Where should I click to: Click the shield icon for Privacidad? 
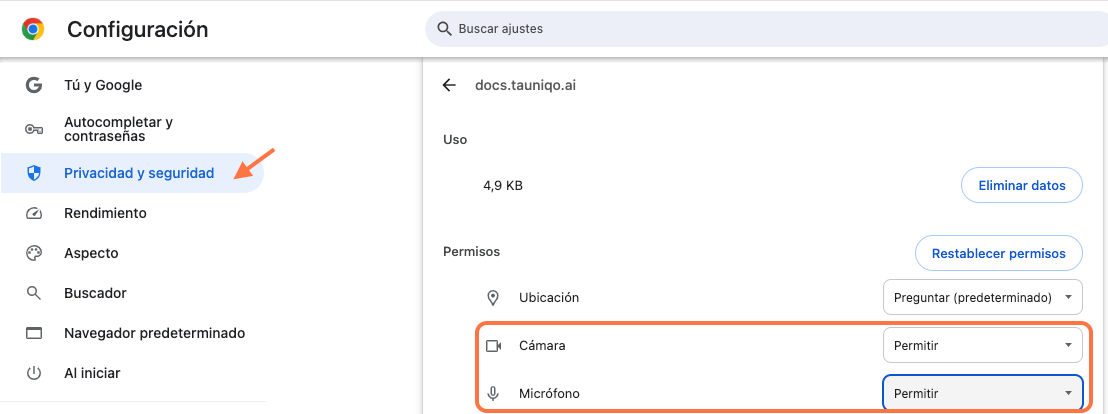34,173
